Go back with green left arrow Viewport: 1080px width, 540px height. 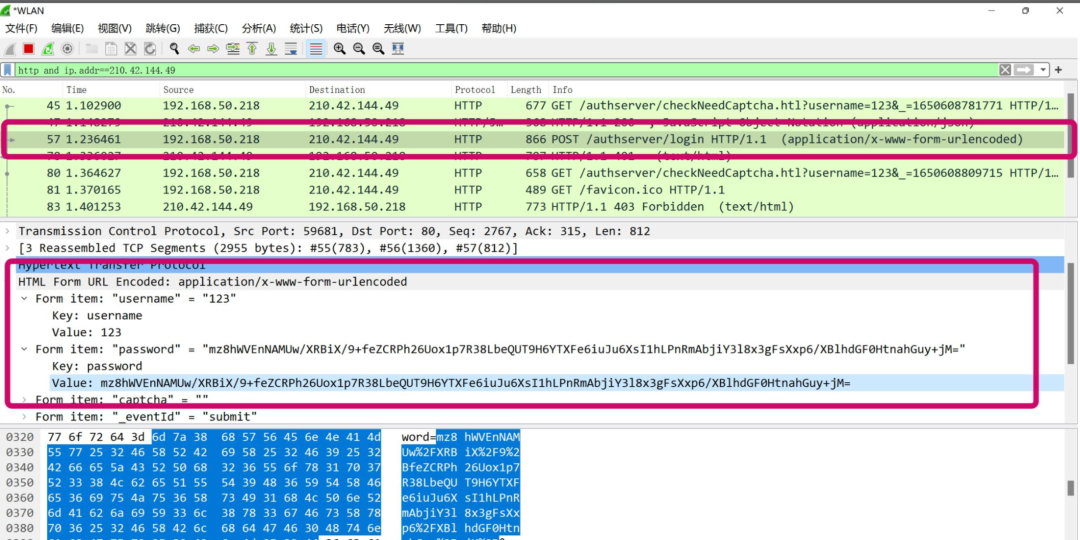click(x=194, y=48)
